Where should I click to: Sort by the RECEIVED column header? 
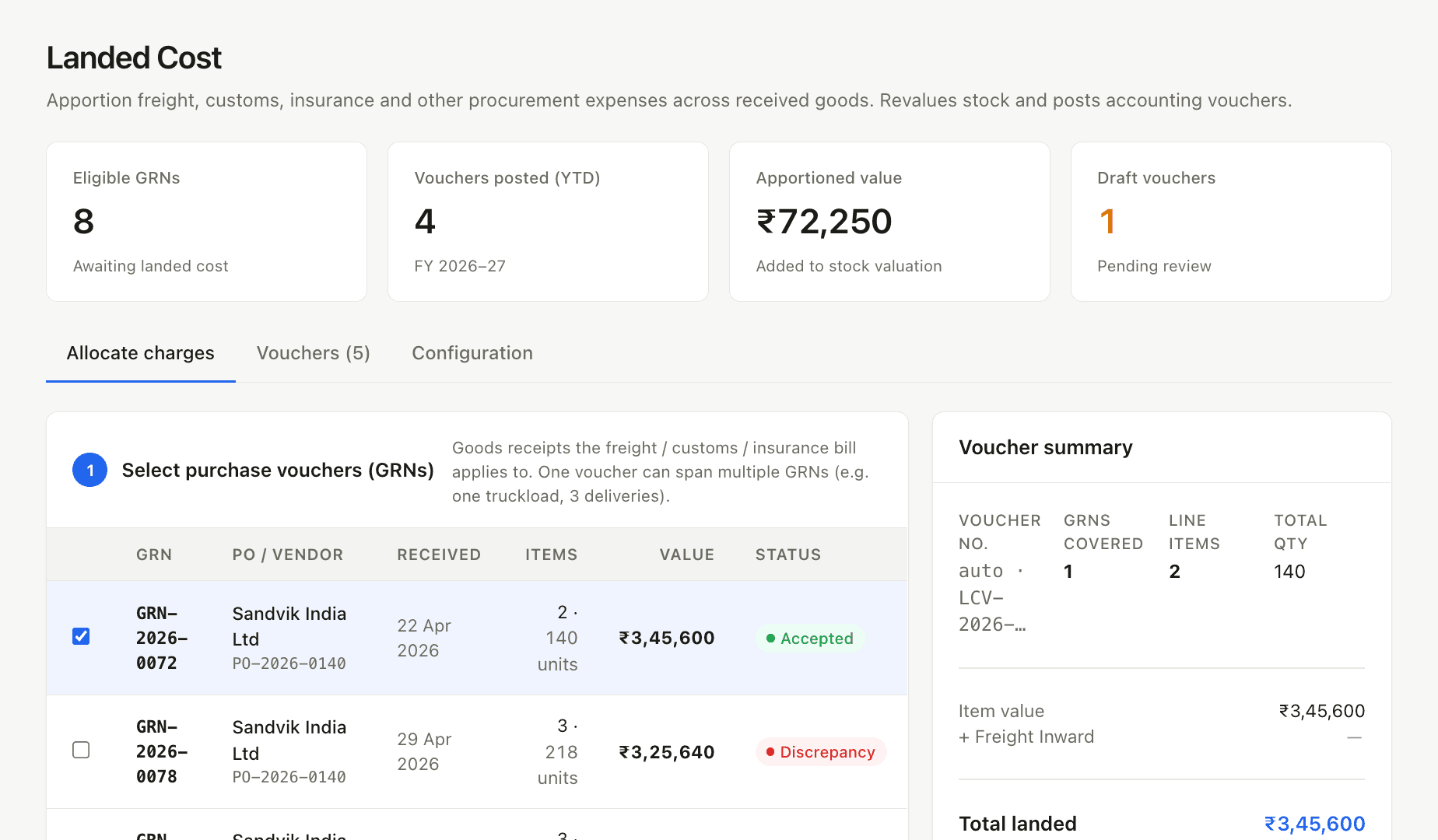[x=439, y=555]
